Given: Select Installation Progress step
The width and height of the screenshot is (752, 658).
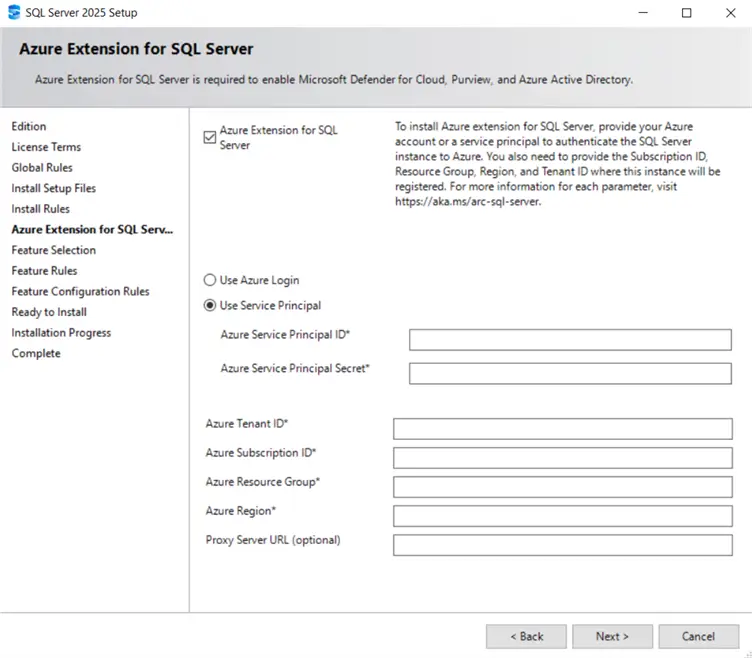Looking at the screenshot, I should pyautogui.click(x=61, y=333).
